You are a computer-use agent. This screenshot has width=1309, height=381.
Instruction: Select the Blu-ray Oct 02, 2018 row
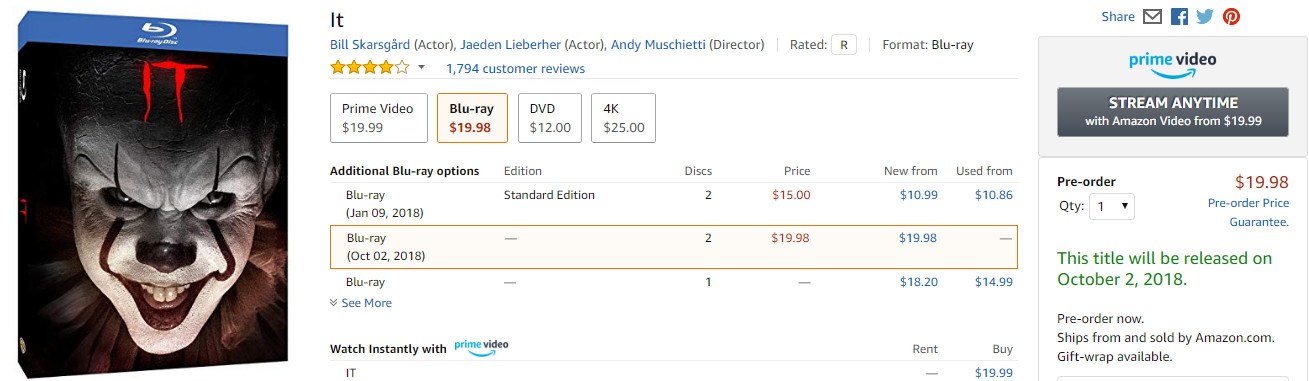(x=674, y=247)
